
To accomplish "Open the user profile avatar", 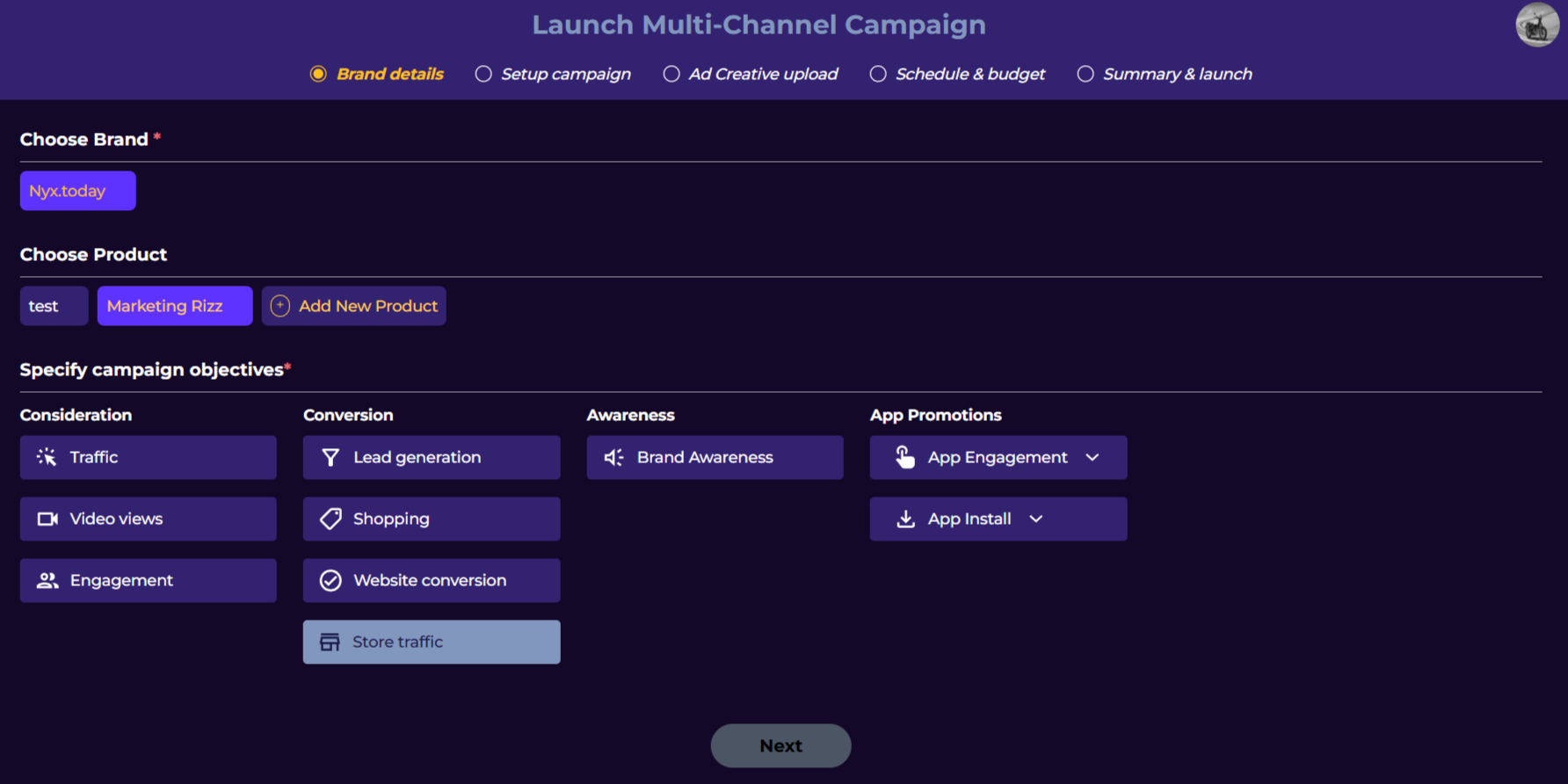I will pyautogui.click(x=1536, y=25).
